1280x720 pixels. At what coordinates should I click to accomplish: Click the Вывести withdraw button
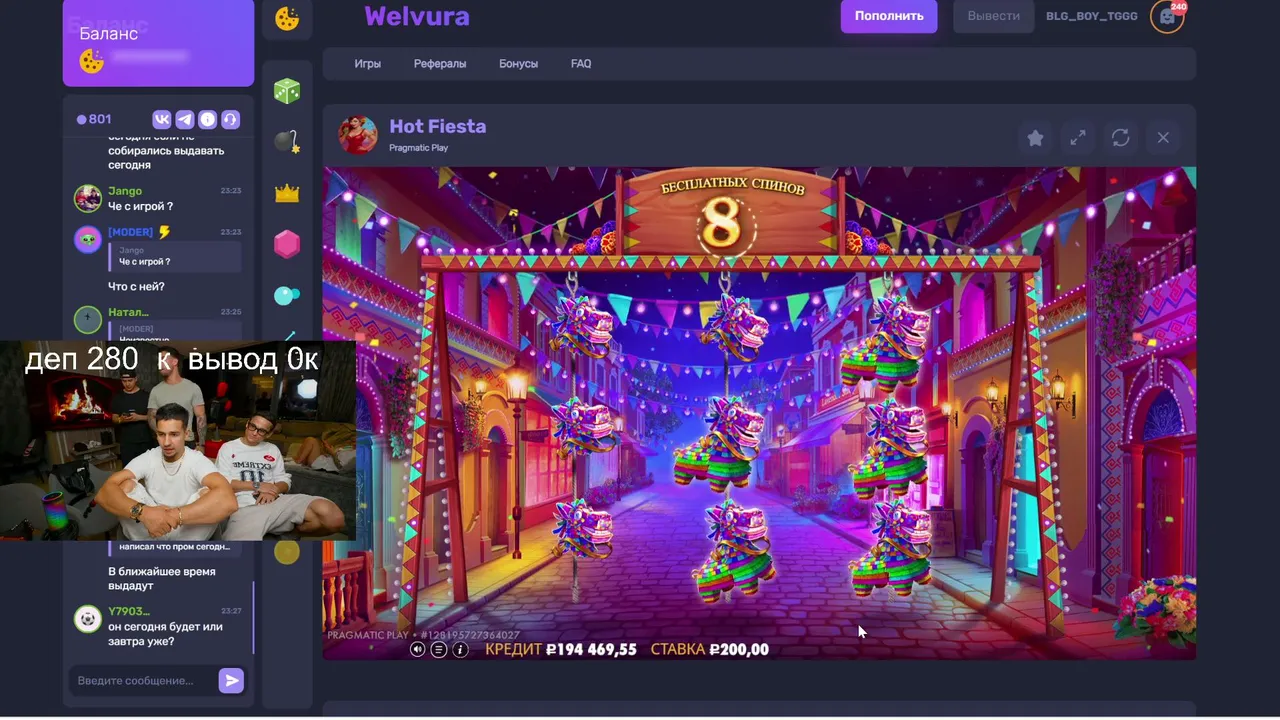point(994,16)
